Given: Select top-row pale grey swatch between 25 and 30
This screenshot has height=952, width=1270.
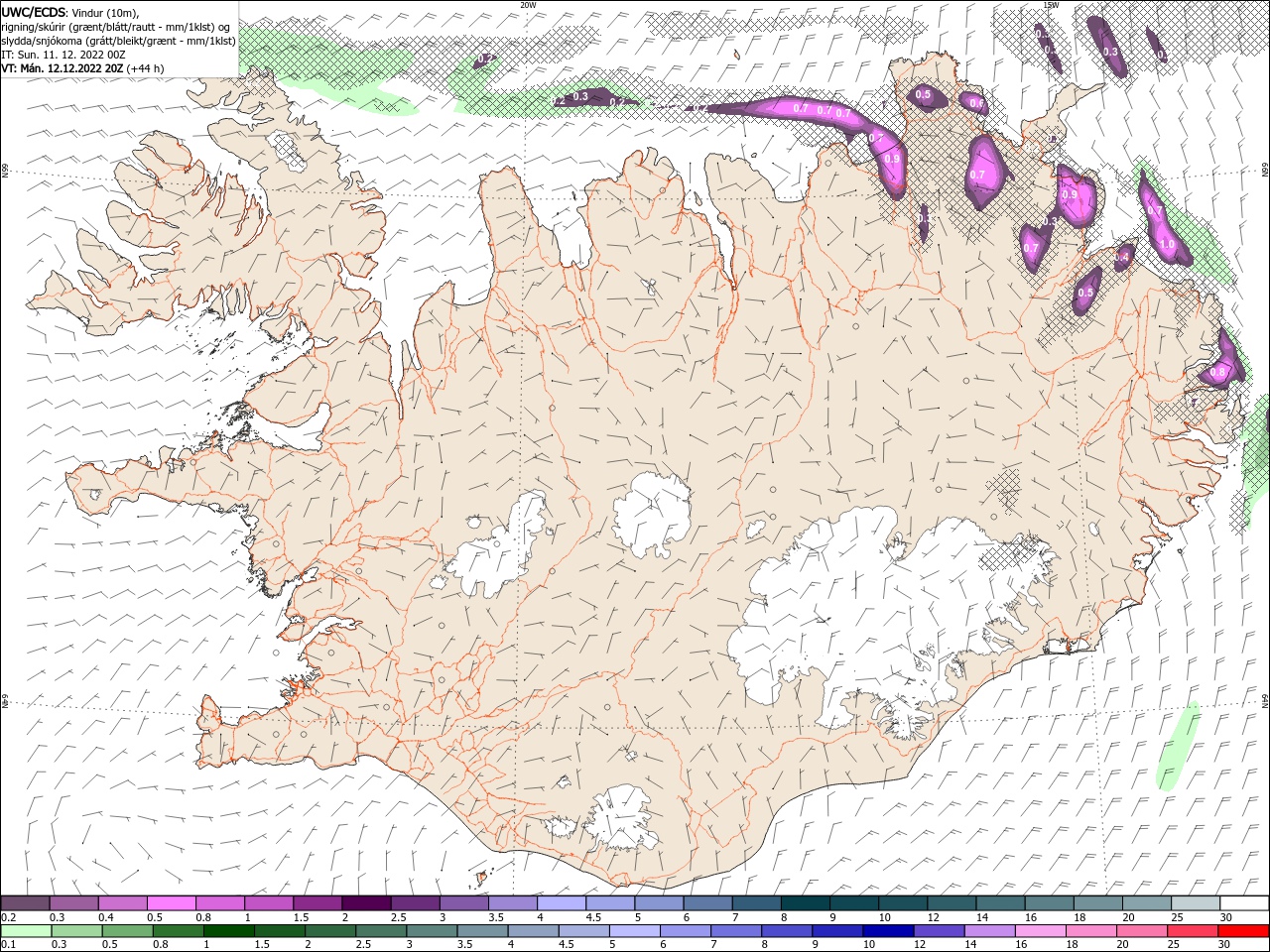Looking at the screenshot, I should click(x=1196, y=903).
